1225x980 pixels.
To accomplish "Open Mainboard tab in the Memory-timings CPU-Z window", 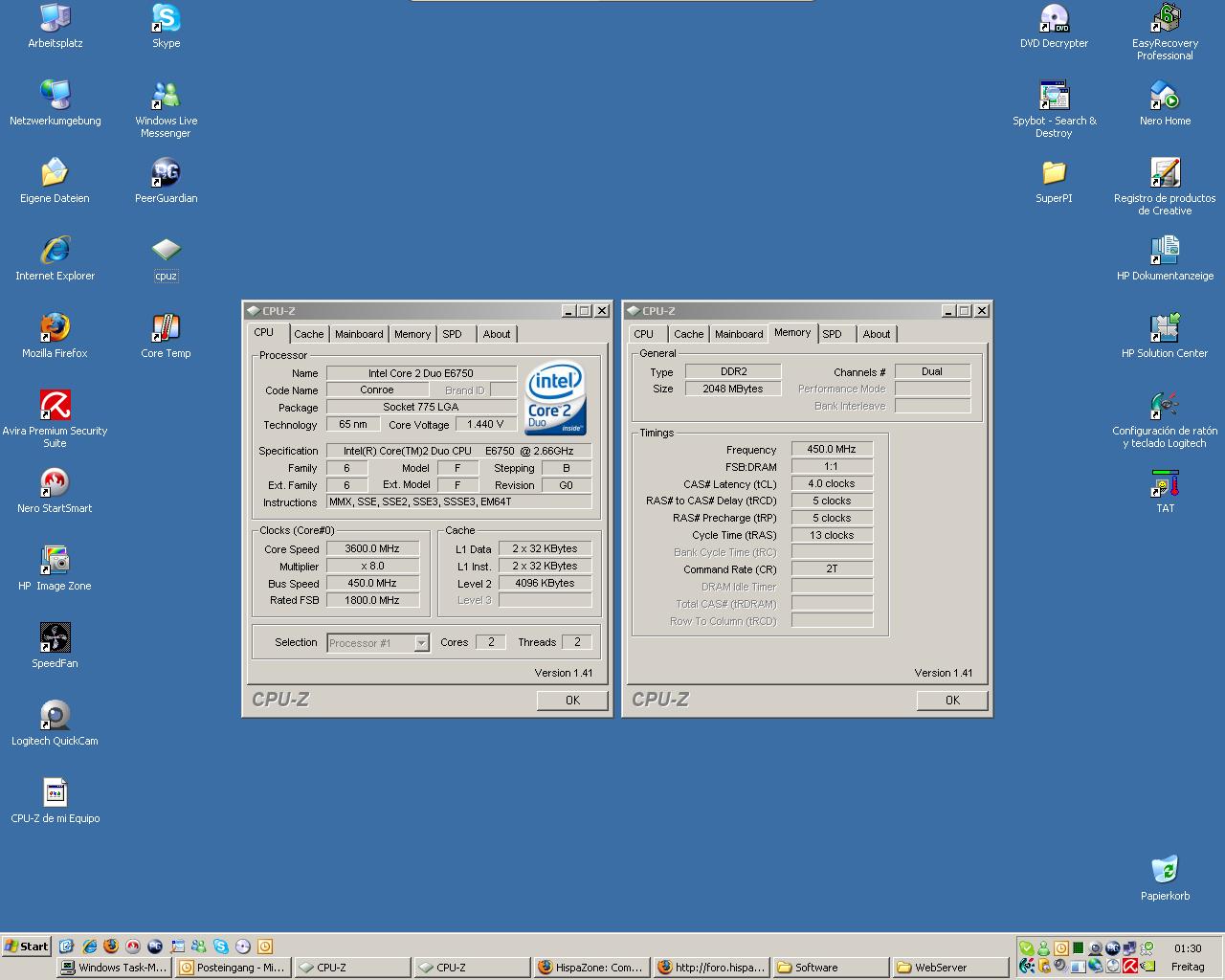I will 739,334.
